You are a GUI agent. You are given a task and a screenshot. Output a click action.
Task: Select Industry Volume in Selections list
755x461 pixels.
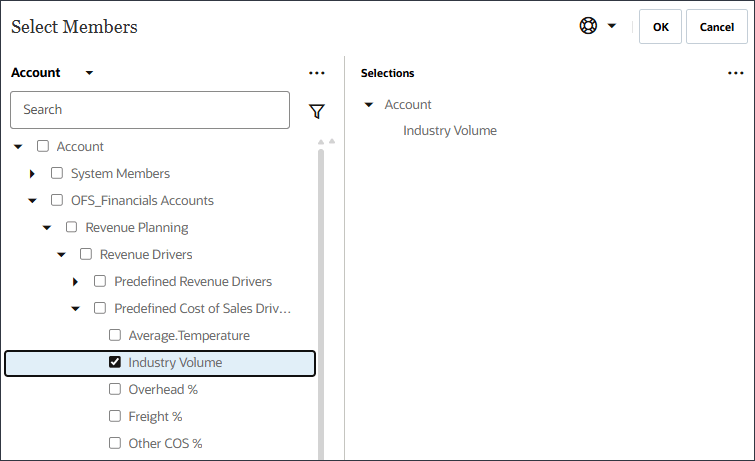click(450, 131)
